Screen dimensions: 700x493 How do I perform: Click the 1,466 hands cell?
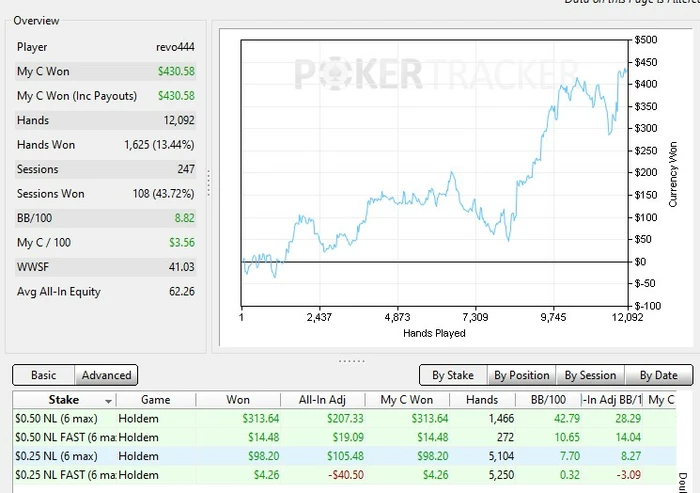tap(501, 418)
